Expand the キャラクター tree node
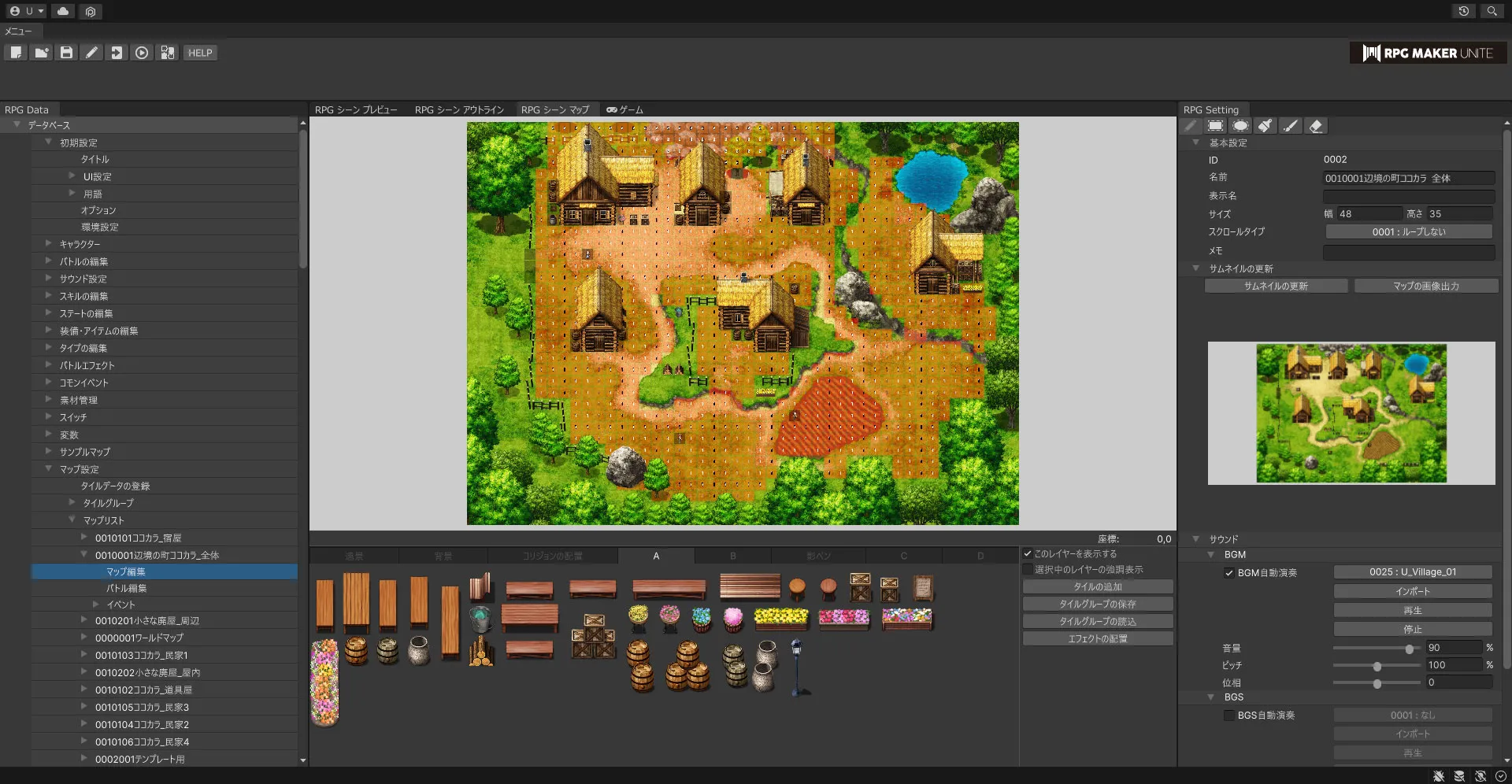Image resolution: width=1512 pixels, height=784 pixels. coord(49,244)
